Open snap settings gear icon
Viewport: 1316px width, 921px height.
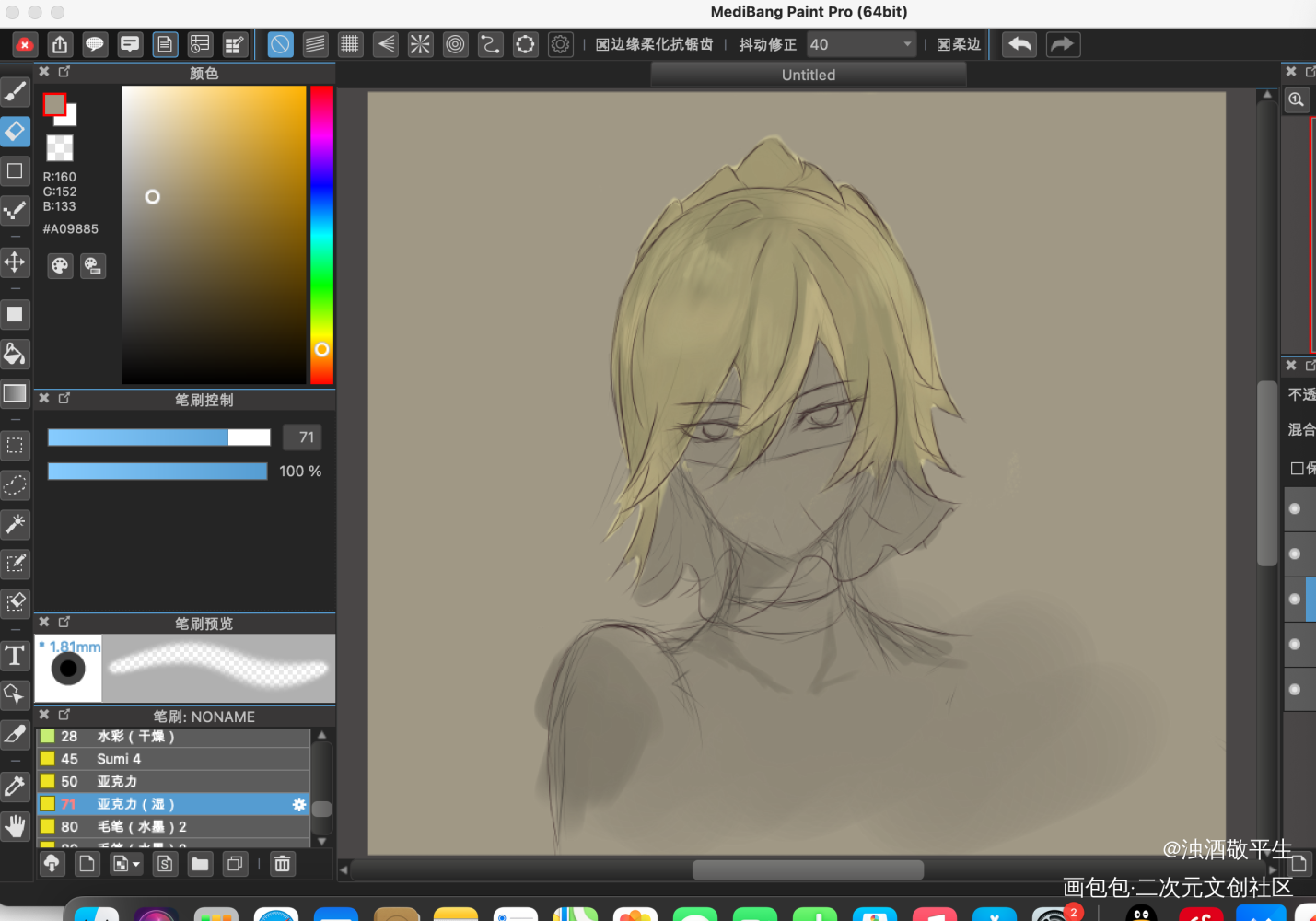pos(560,44)
